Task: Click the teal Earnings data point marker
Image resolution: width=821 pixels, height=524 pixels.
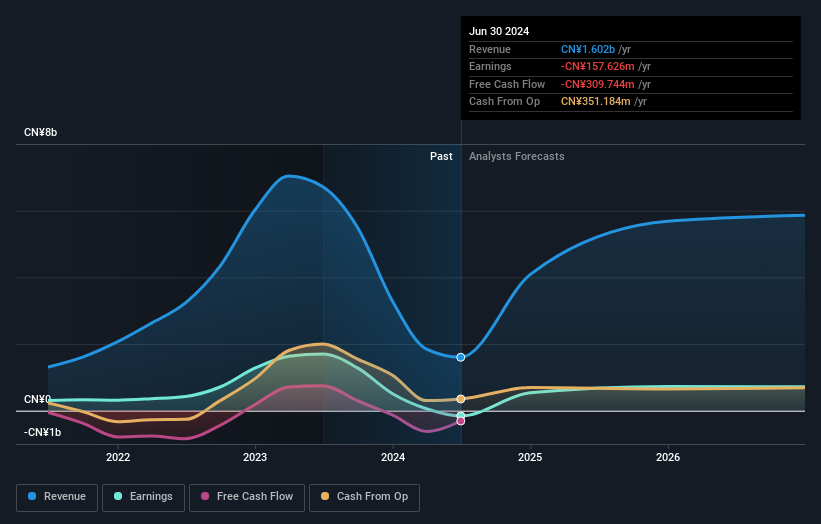Action: coord(461,416)
